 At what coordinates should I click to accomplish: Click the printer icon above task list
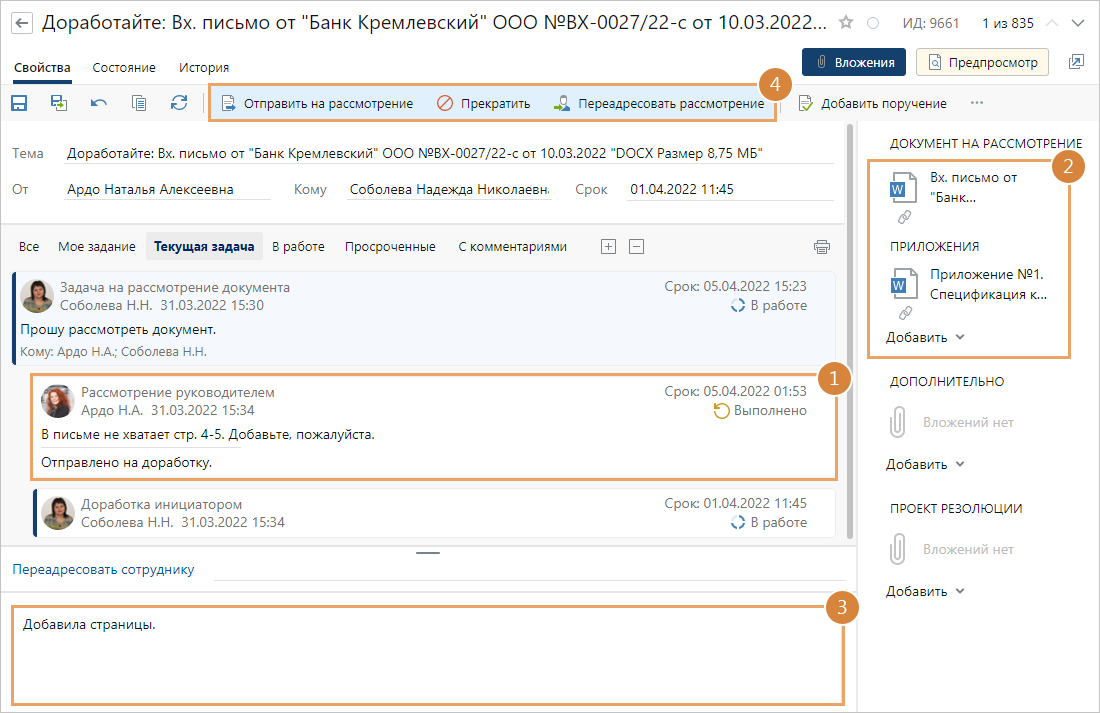pyautogui.click(x=822, y=247)
